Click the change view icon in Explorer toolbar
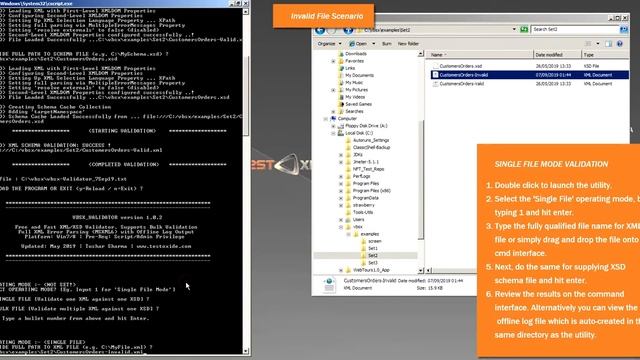Image resolution: width=640 pixels, height=360 pixels. [x=588, y=44]
